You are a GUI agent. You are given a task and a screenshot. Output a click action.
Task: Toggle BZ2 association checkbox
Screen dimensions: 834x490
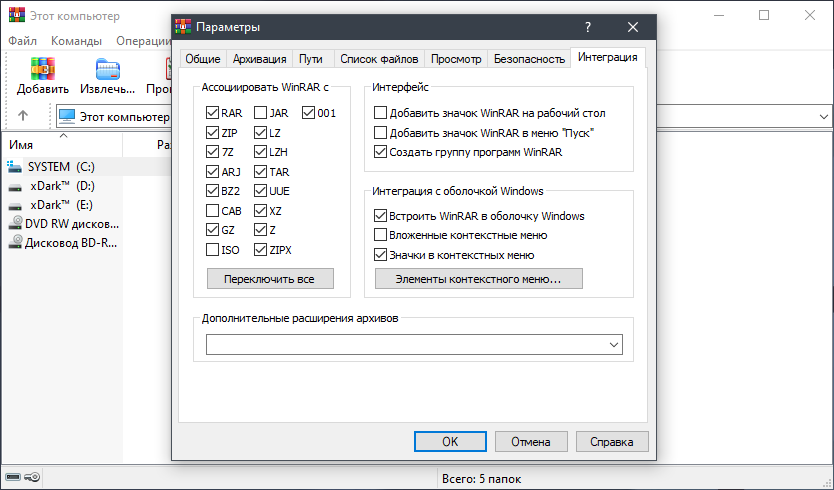pyautogui.click(x=212, y=191)
